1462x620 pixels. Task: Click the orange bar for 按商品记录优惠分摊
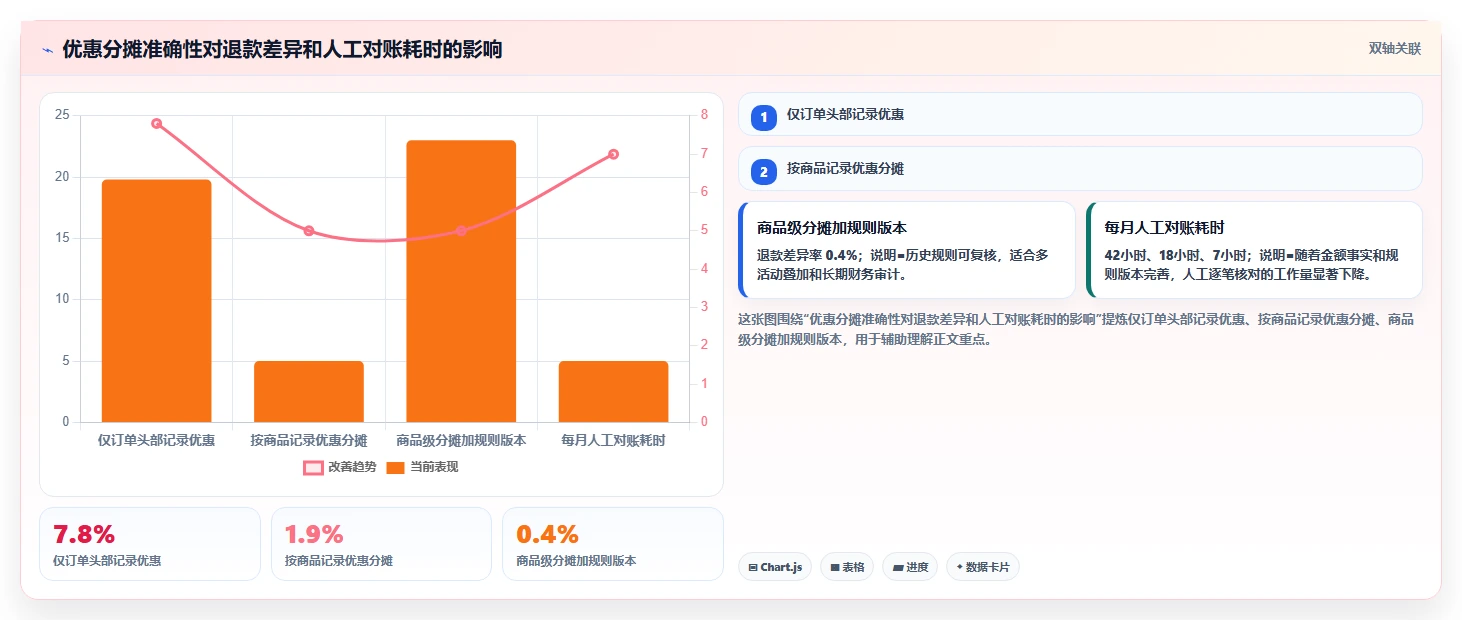[309, 391]
